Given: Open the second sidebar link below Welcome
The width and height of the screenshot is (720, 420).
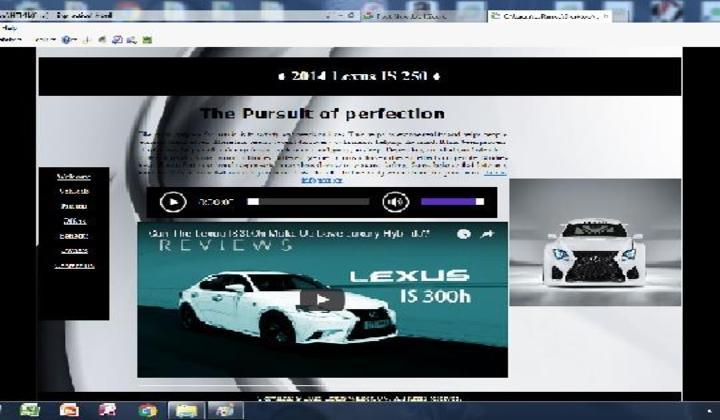Looking at the screenshot, I should (x=74, y=191).
